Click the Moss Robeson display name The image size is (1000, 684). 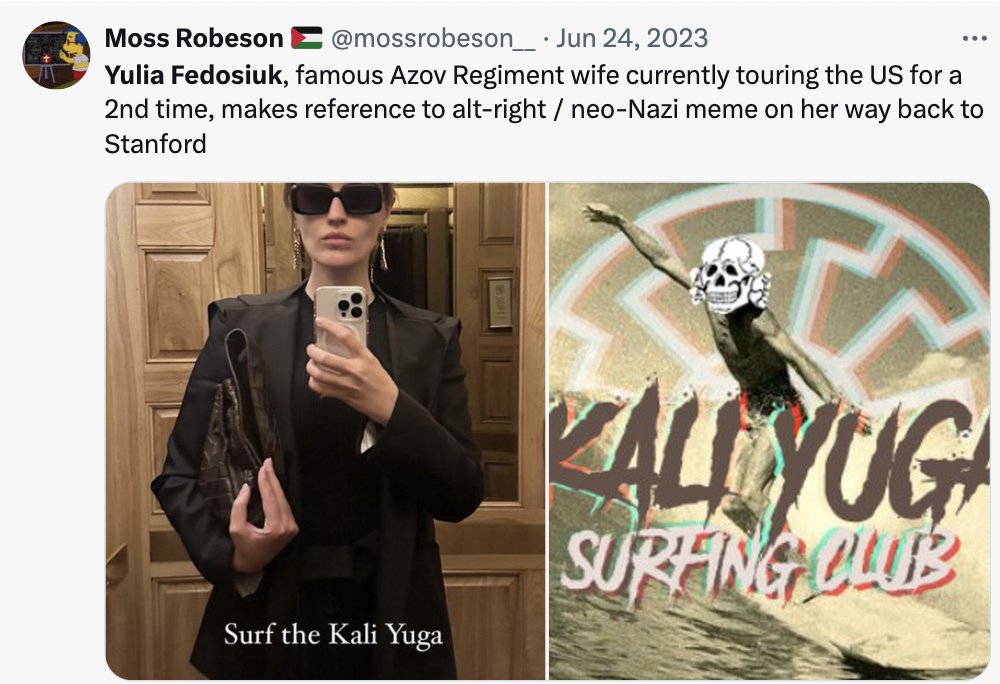tap(194, 38)
